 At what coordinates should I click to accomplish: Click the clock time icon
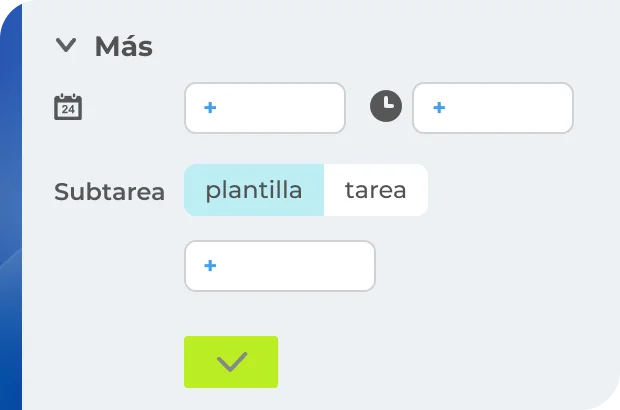coord(386,107)
